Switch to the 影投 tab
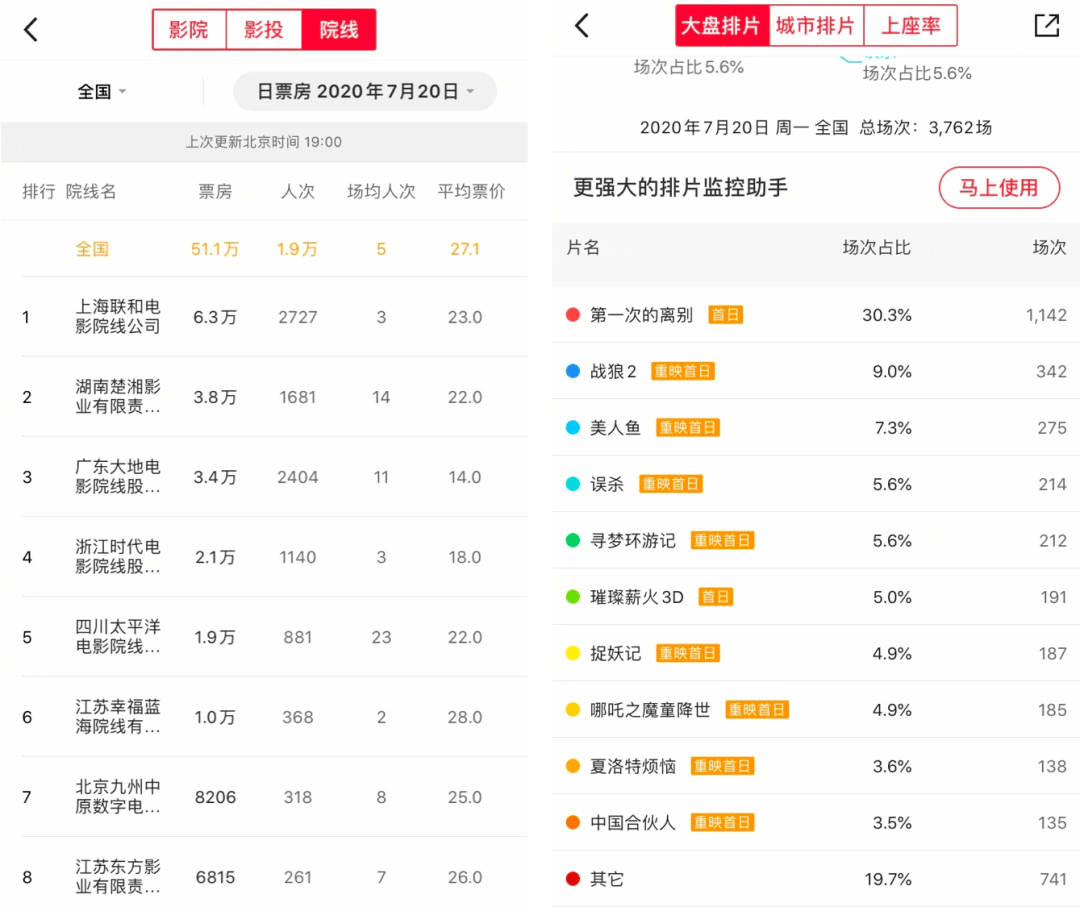Viewport: 1080px width, 907px height. [263, 30]
